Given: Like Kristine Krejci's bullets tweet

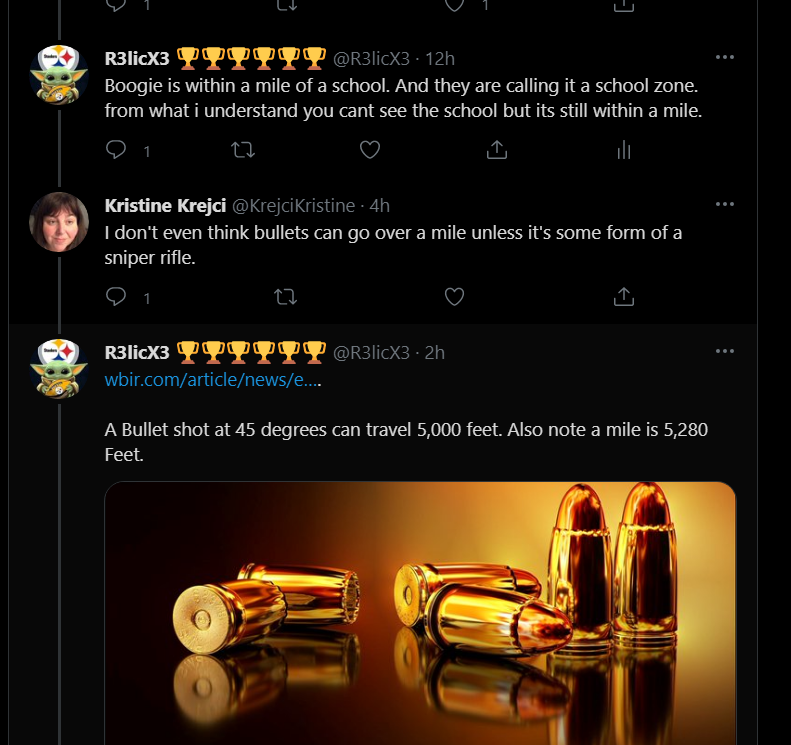Looking at the screenshot, I should pyautogui.click(x=455, y=296).
